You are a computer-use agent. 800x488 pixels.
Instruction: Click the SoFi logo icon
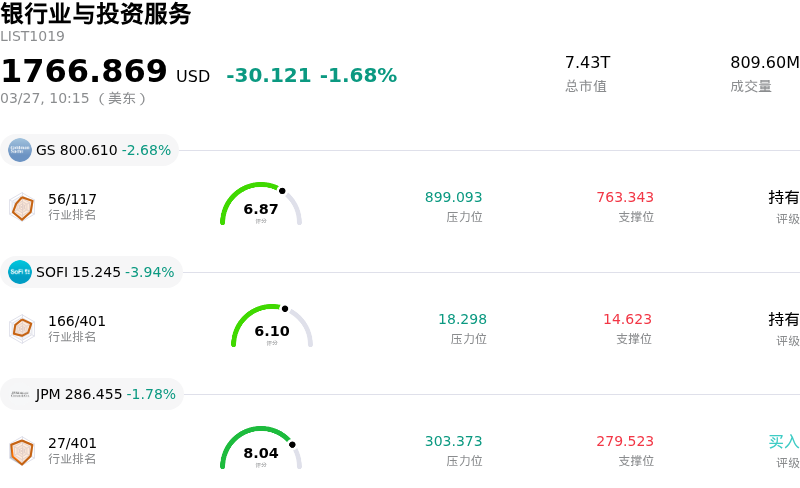tap(20, 272)
